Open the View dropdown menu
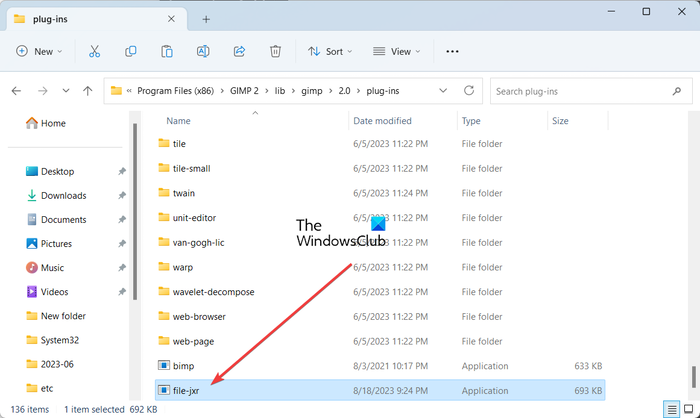 click(397, 51)
